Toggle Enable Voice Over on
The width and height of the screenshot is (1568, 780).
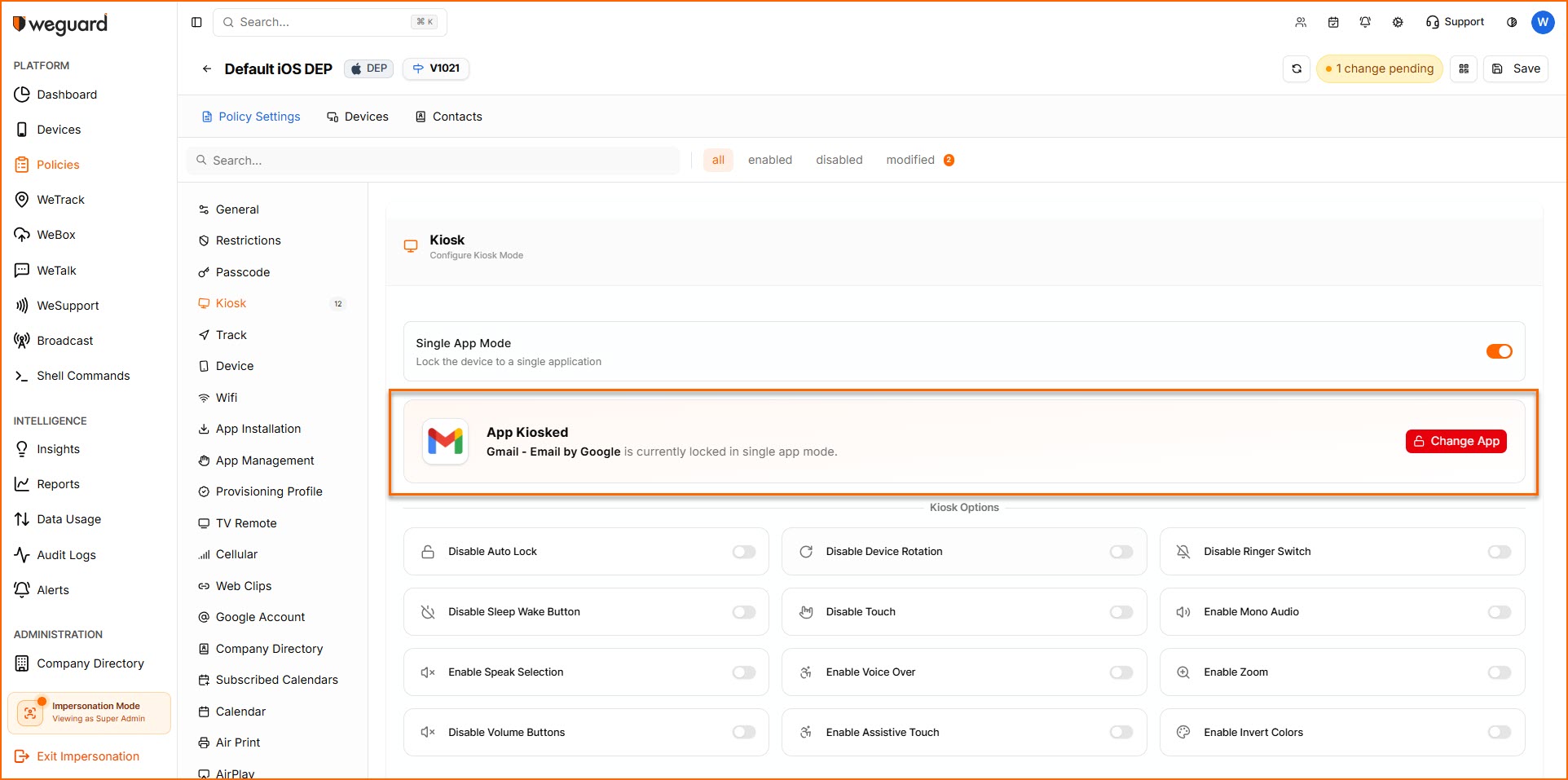1121,672
